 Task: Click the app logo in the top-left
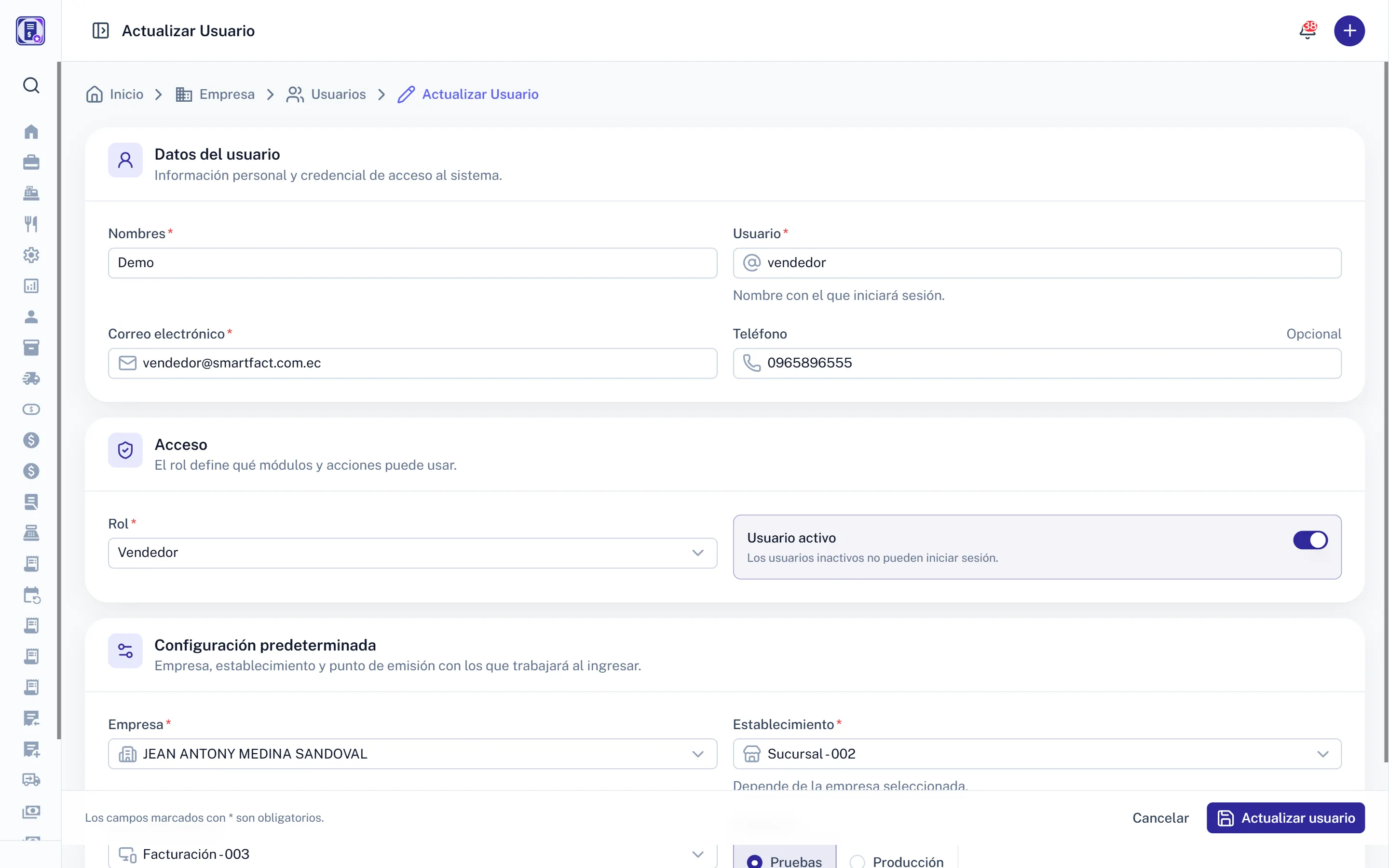coord(30,30)
